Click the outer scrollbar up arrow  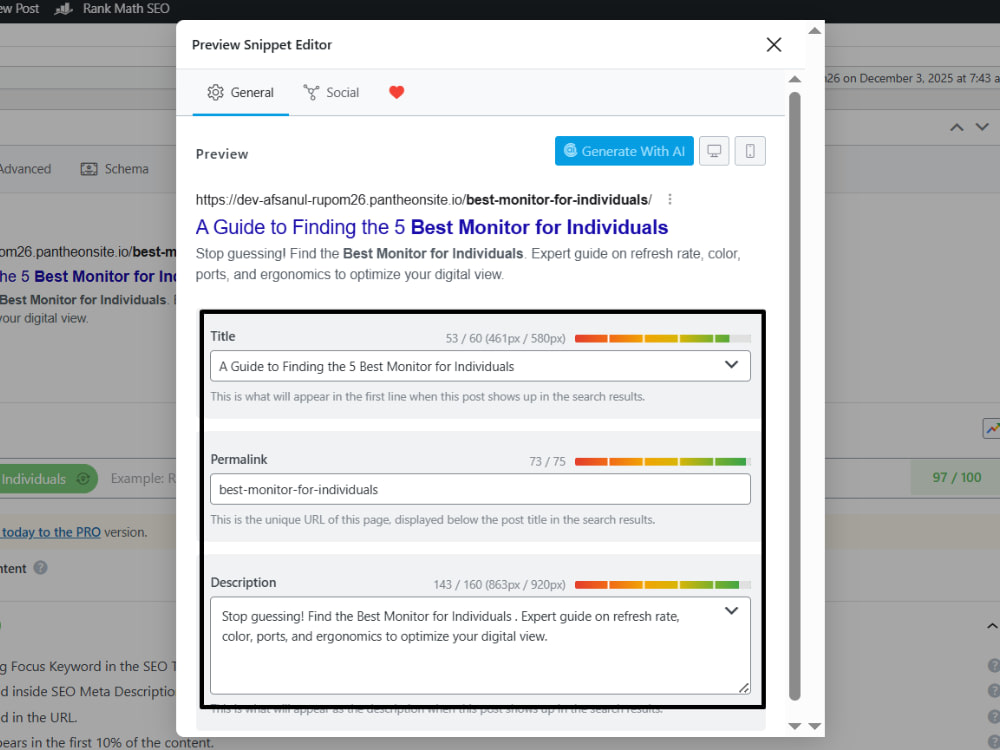click(x=814, y=31)
